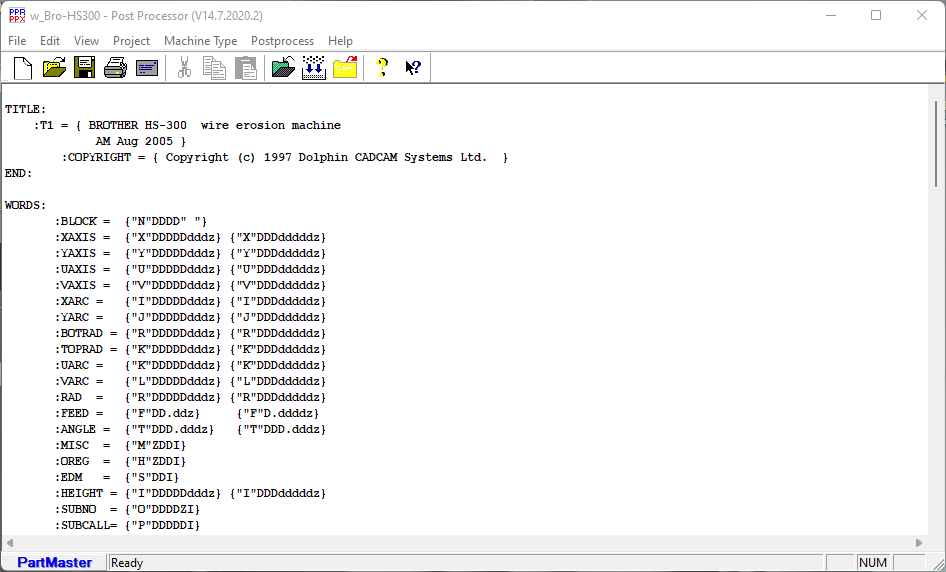Click the :FEED definition line
Viewport: 946px width, 572px height.
point(187,413)
